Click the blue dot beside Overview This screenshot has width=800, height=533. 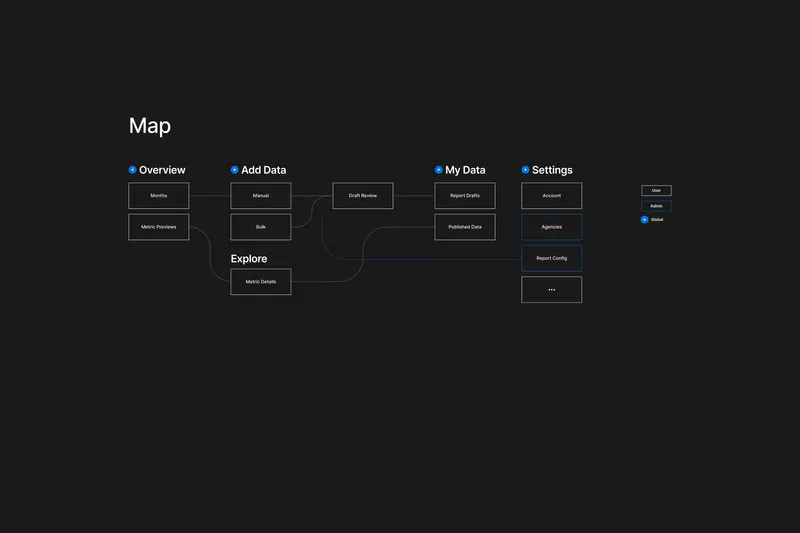[132, 170]
